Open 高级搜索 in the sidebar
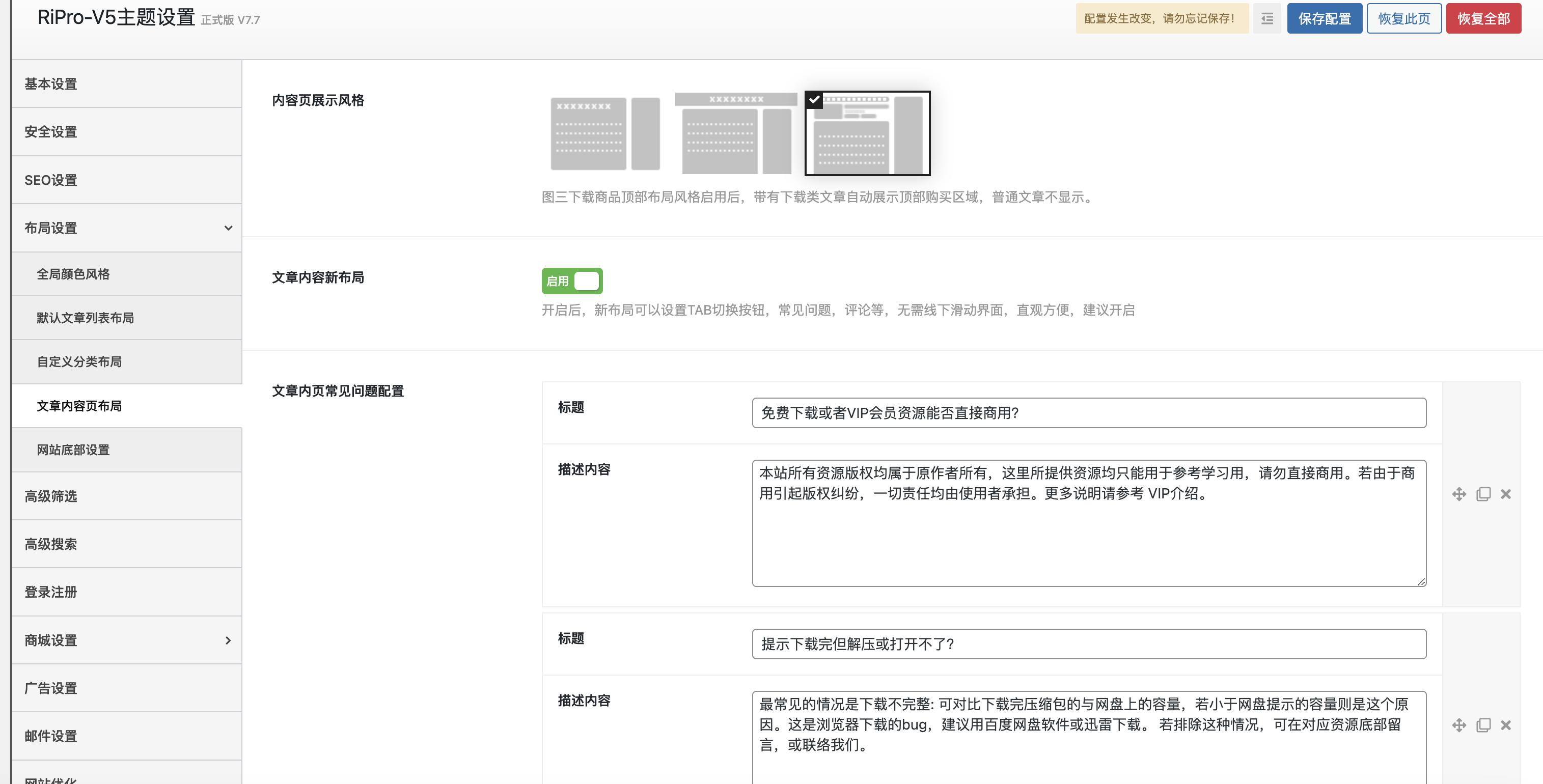 pos(127,544)
